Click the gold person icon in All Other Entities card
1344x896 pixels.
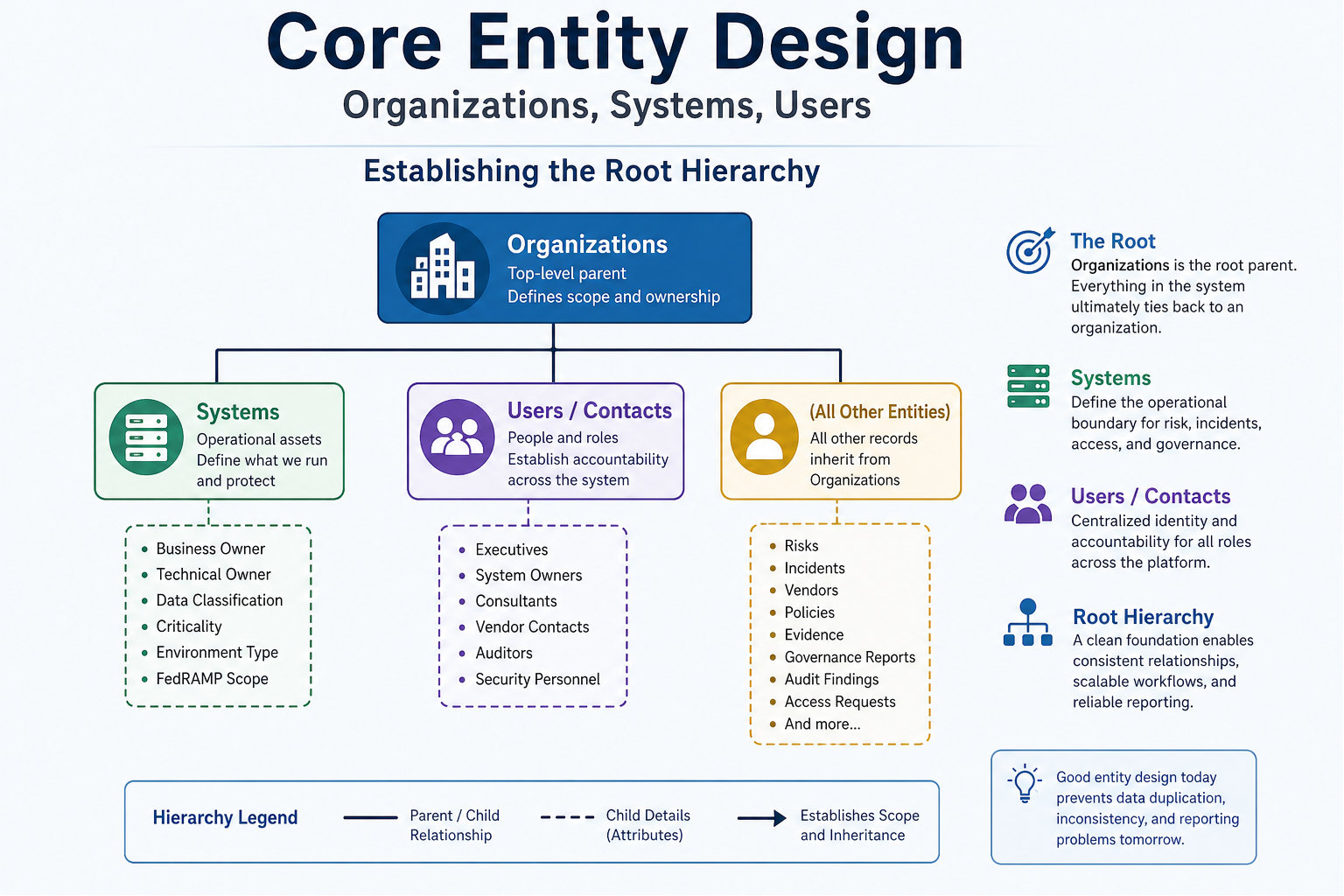[x=764, y=437]
